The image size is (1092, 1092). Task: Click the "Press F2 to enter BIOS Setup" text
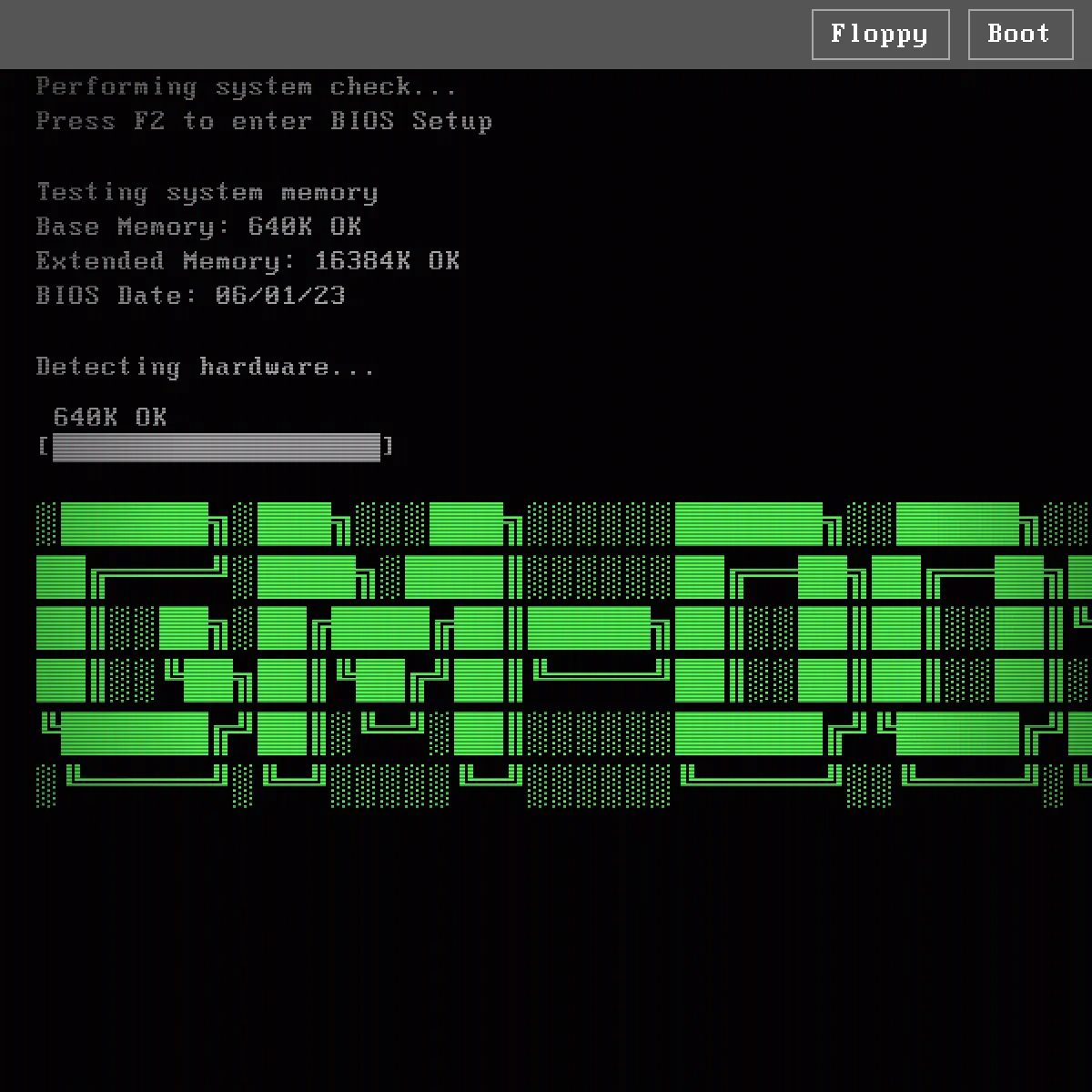pyautogui.click(x=264, y=122)
